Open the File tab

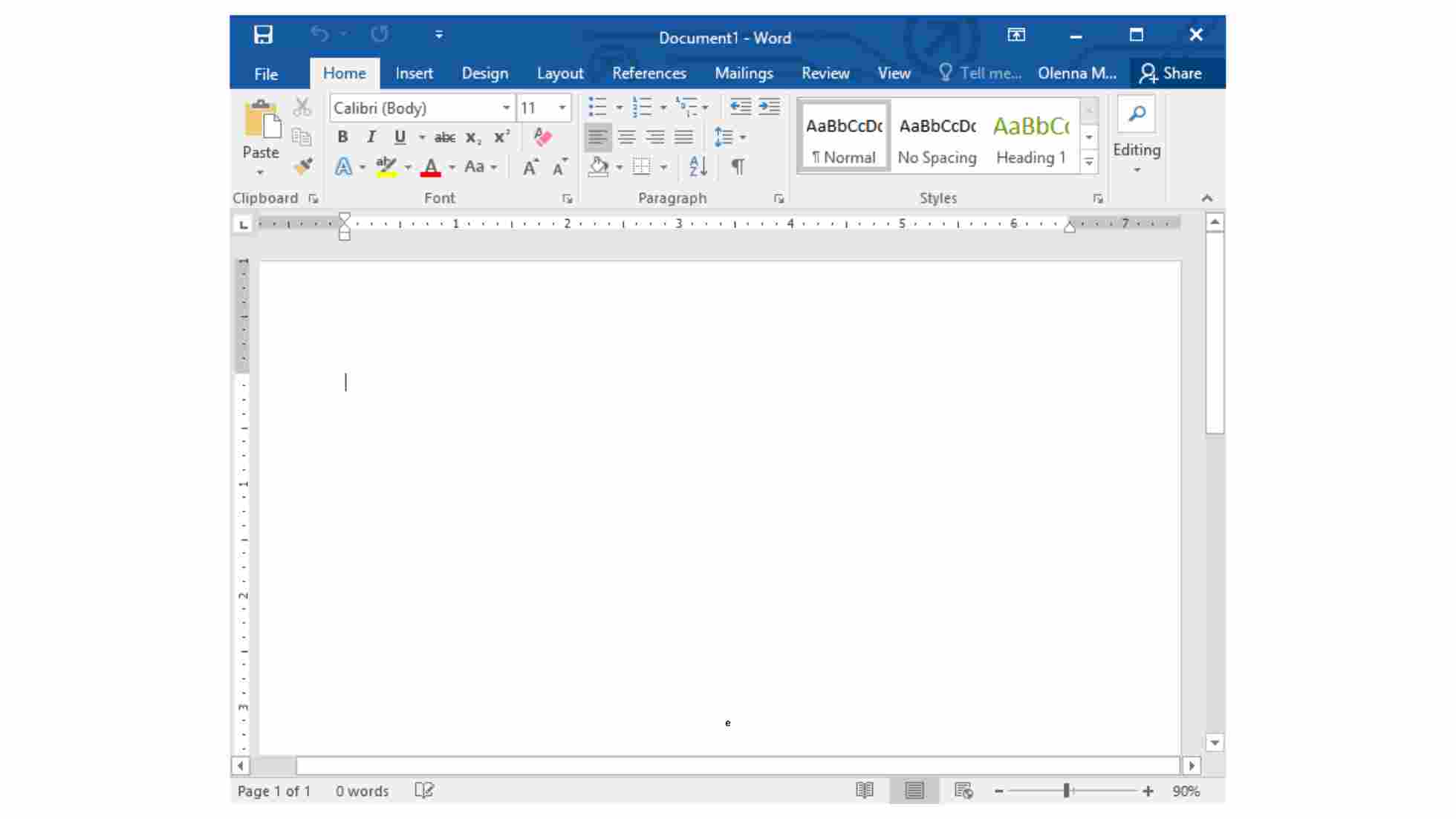[x=266, y=74]
